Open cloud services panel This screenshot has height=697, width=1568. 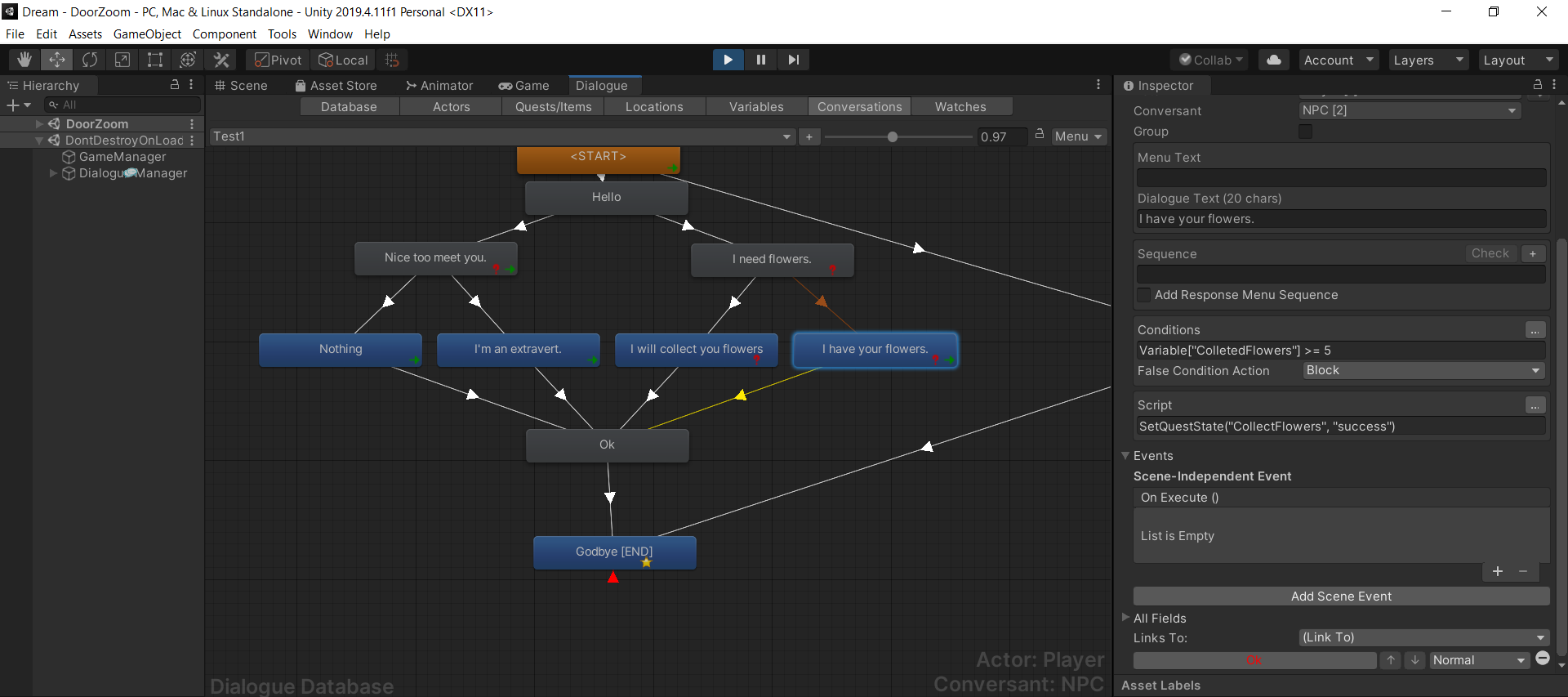(x=1274, y=60)
